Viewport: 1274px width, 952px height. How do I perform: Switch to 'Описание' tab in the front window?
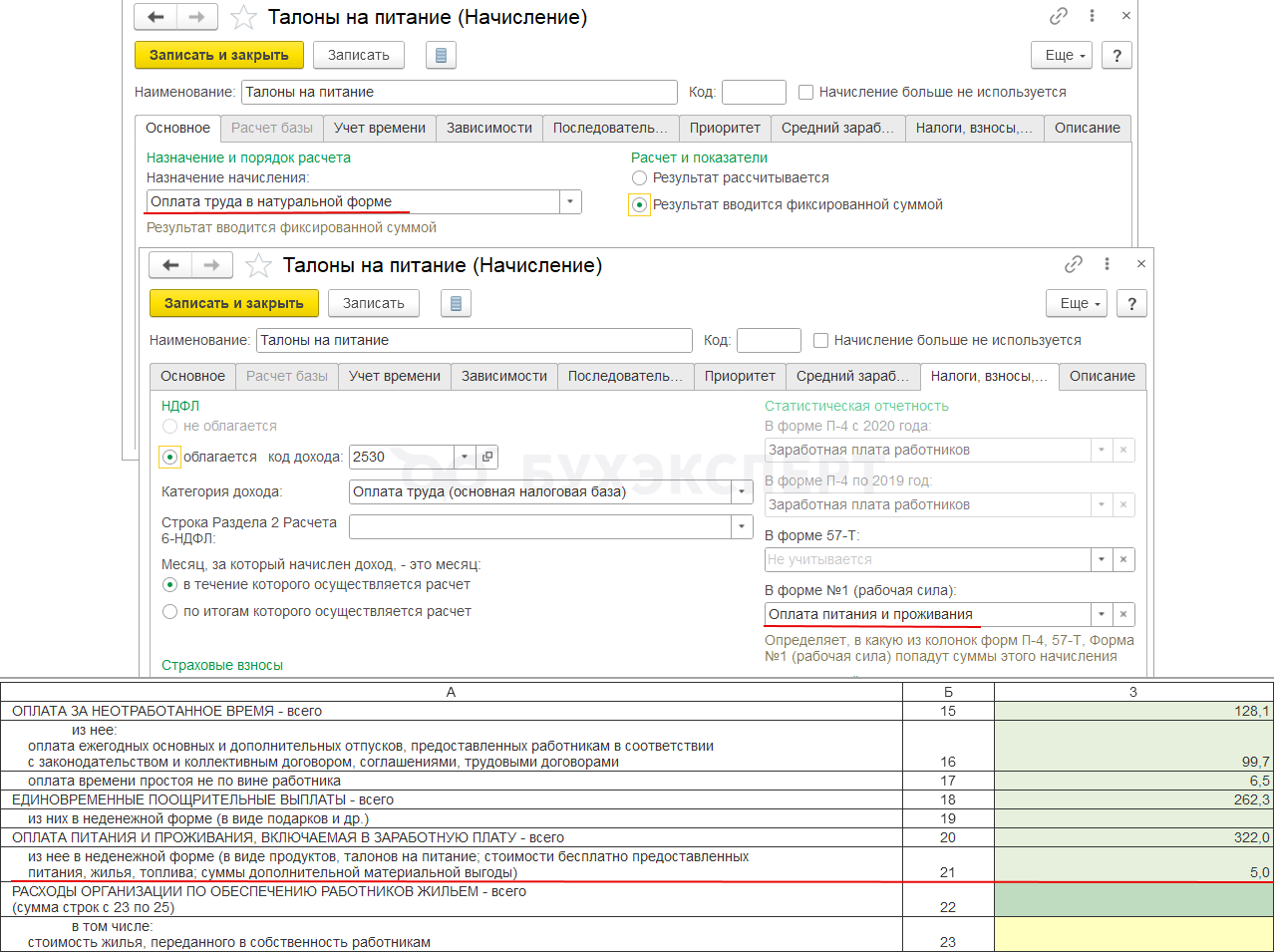coord(1102,376)
